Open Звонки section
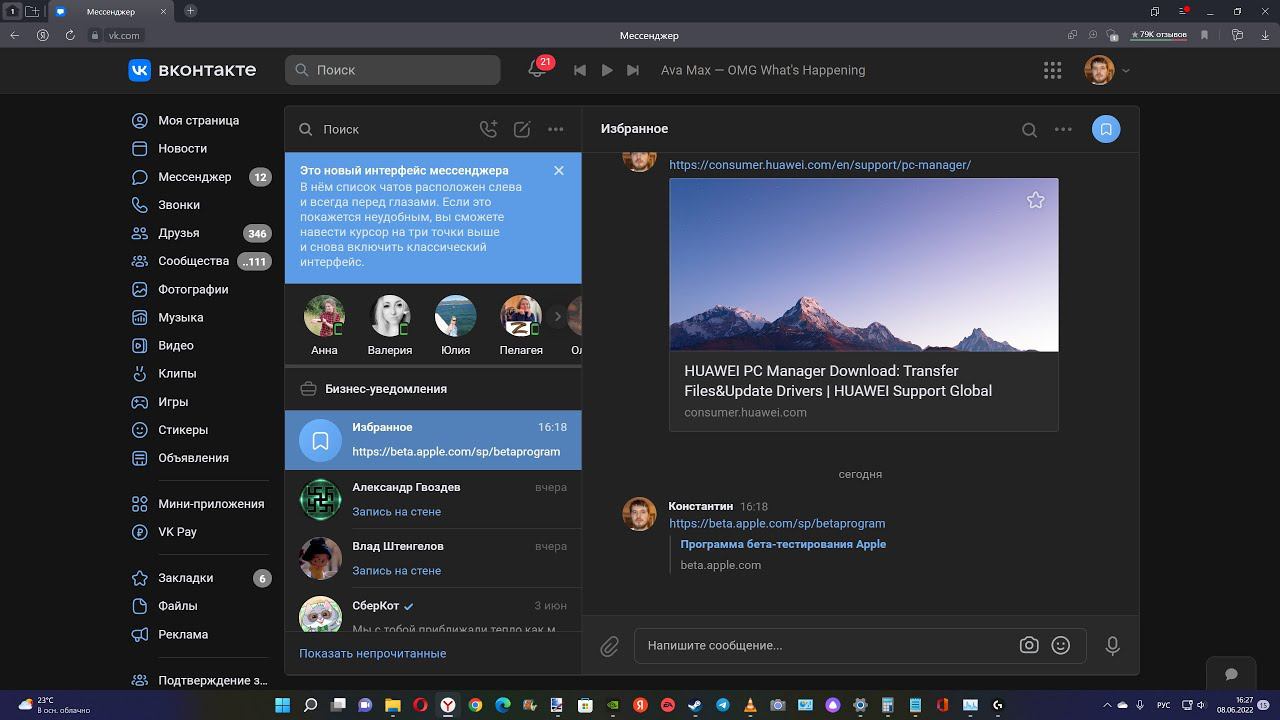 pyautogui.click(x=179, y=205)
